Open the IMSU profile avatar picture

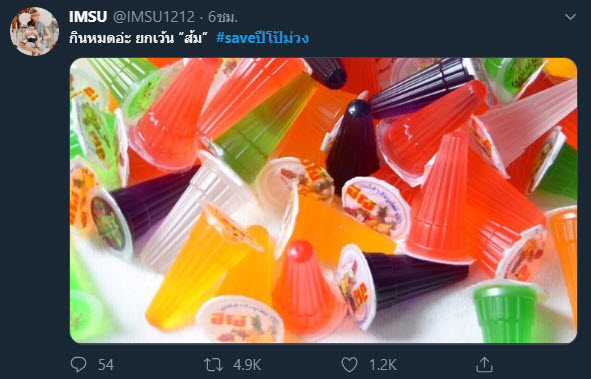34,32
